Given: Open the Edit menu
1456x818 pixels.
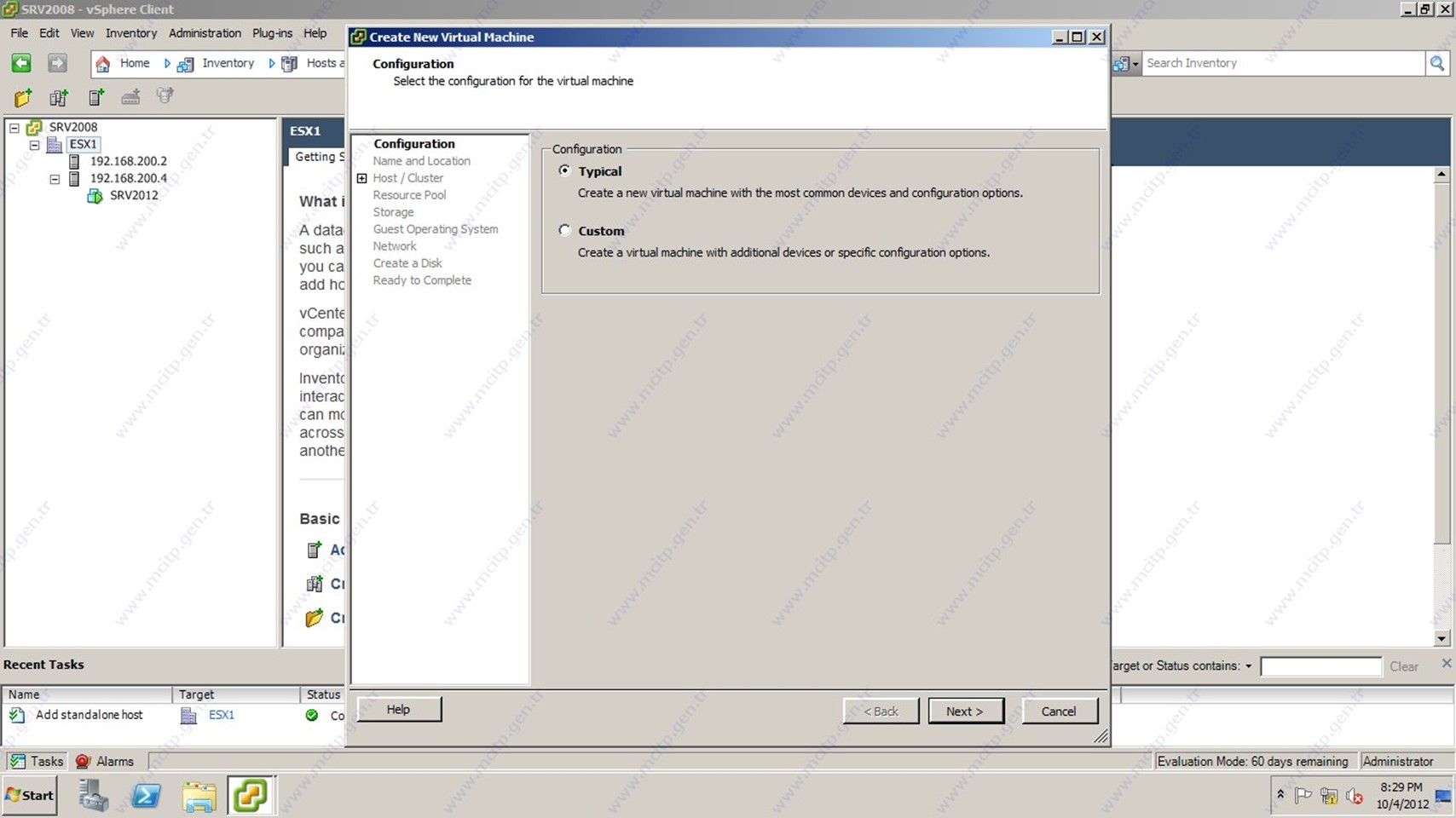Looking at the screenshot, I should pos(49,33).
